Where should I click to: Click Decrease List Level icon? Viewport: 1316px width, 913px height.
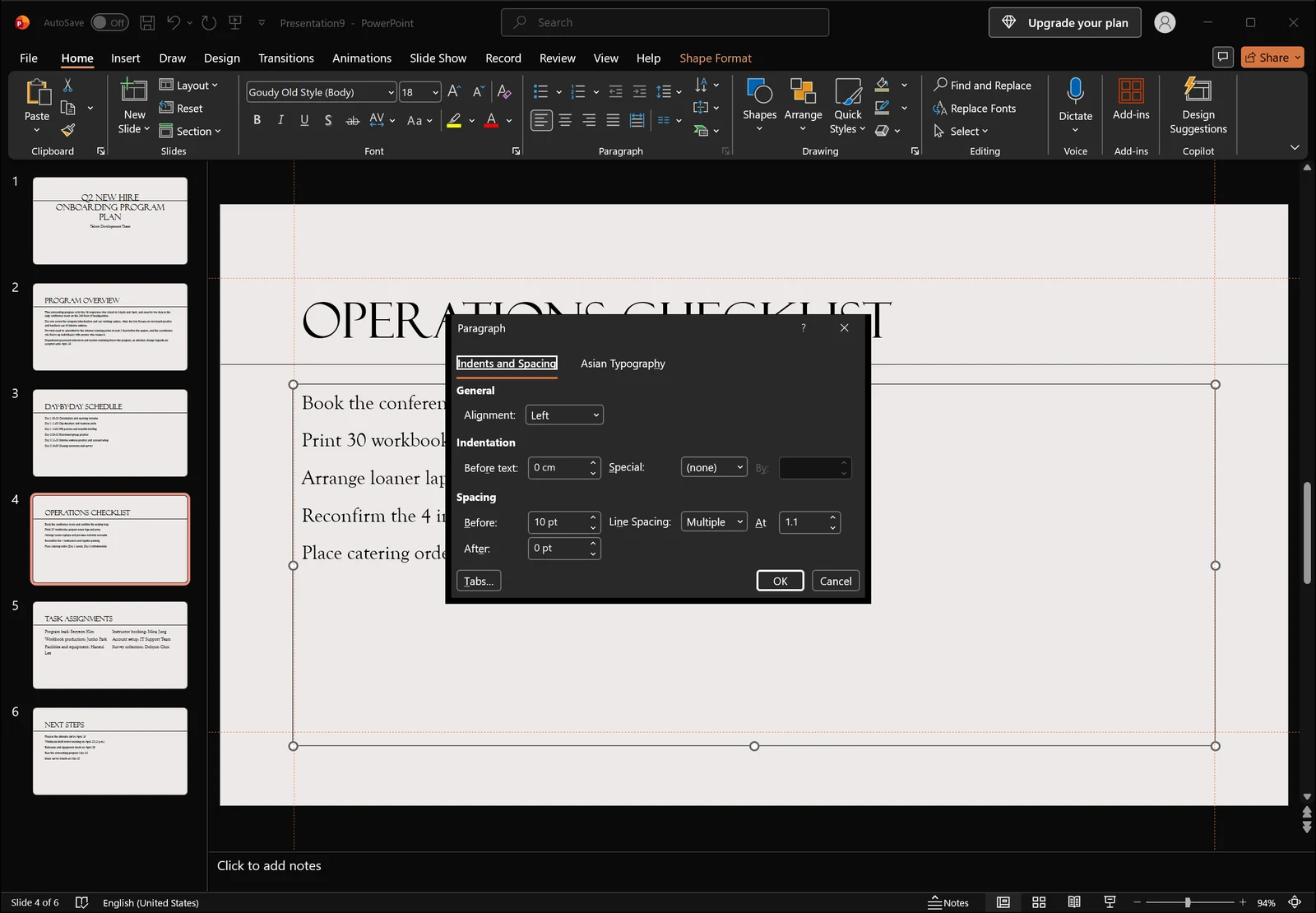pyautogui.click(x=615, y=91)
